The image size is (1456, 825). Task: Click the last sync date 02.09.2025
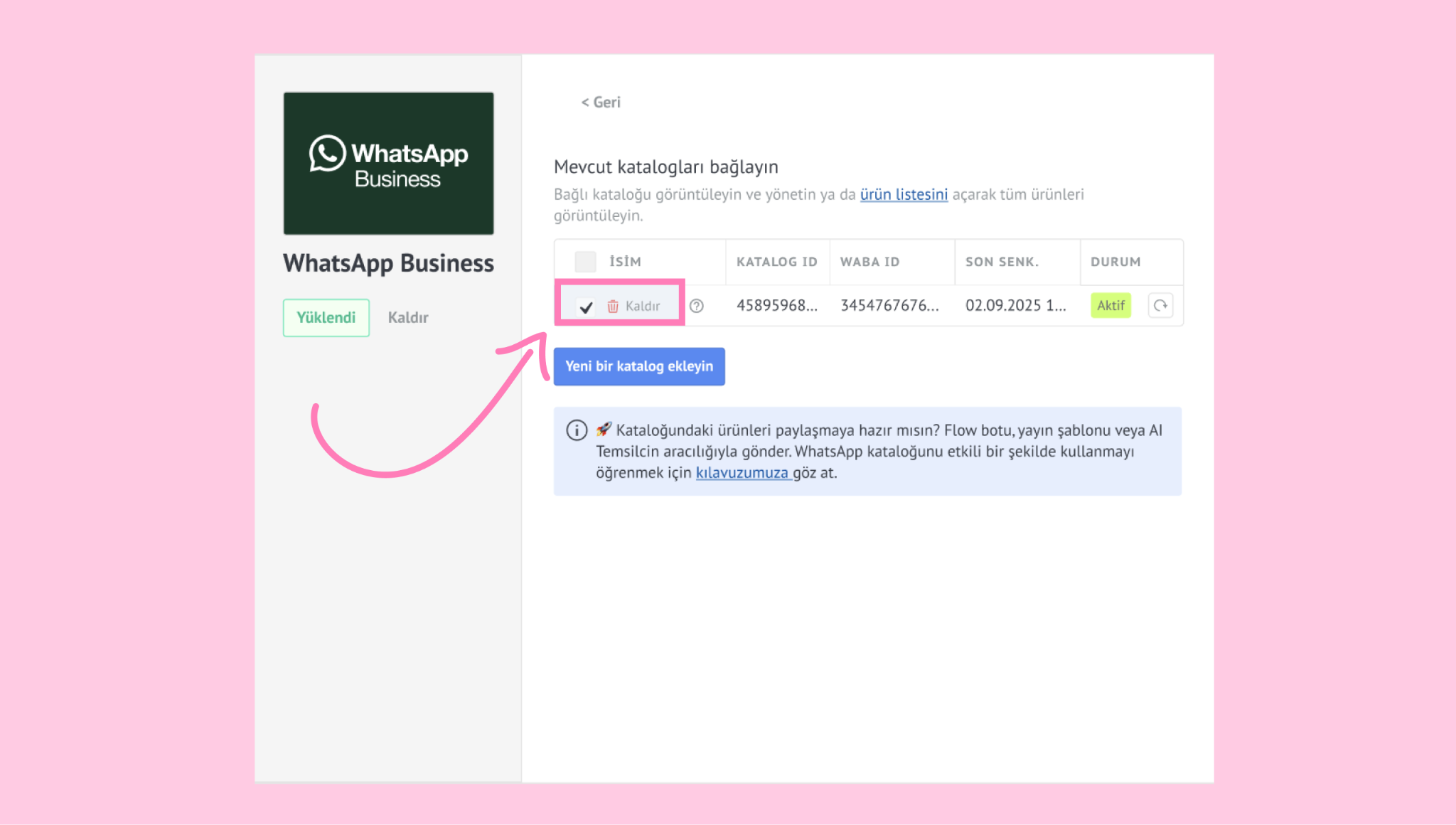pos(1016,305)
